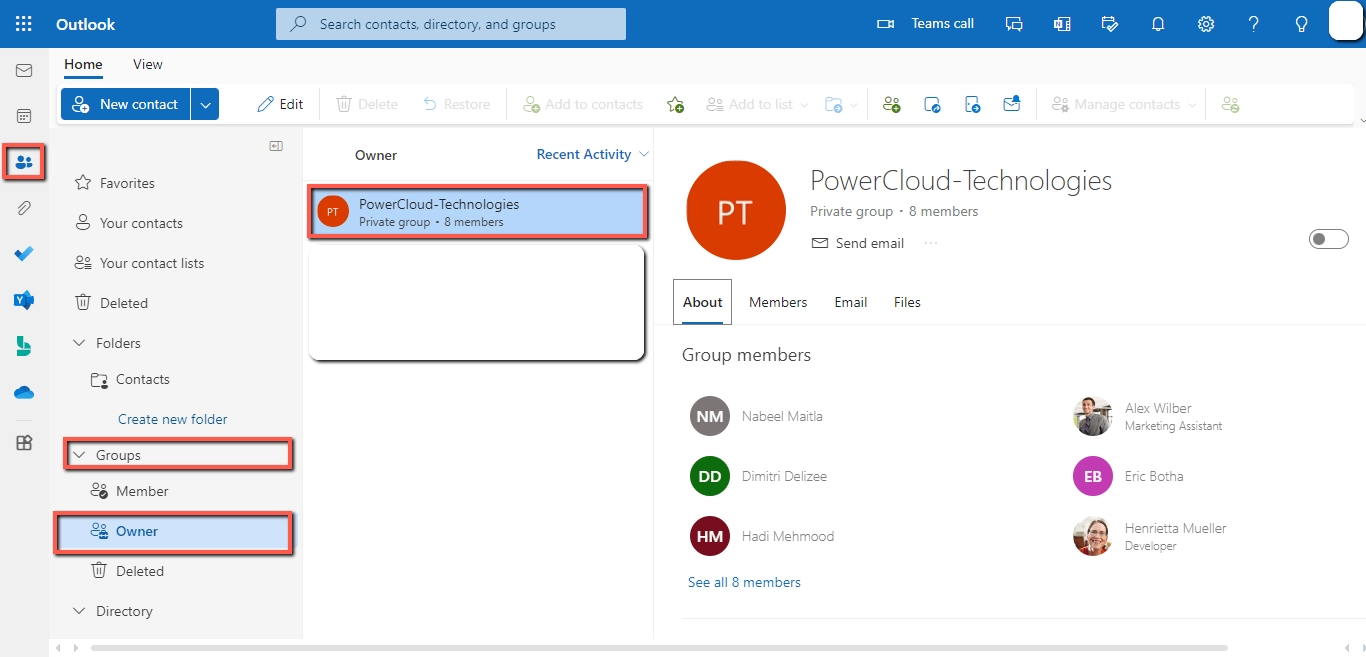Click the last faded group icon in toolbar
Image resolution: width=1366 pixels, height=657 pixels.
(x=1231, y=104)
